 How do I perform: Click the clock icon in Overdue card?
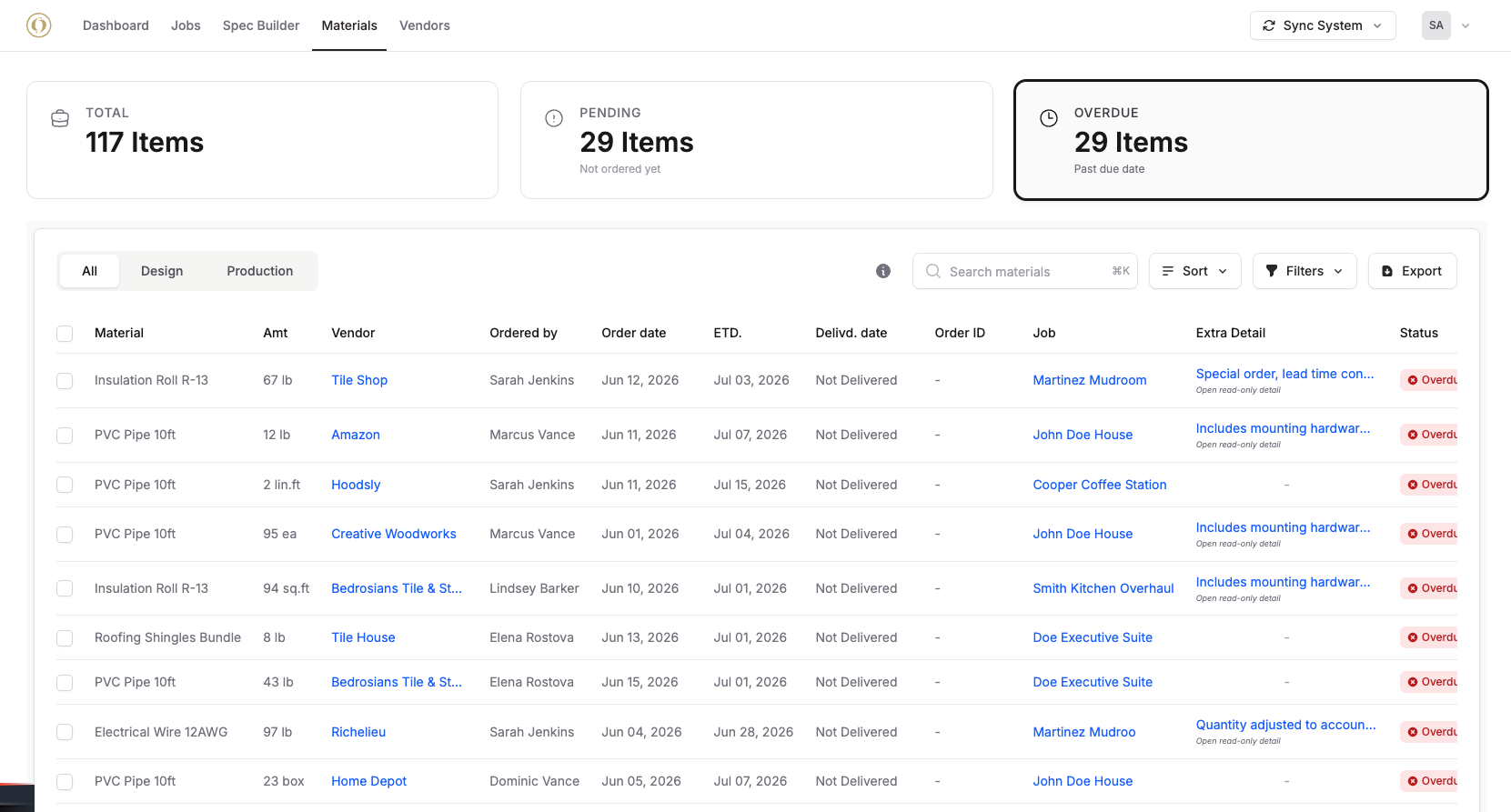click(1049, 118)
